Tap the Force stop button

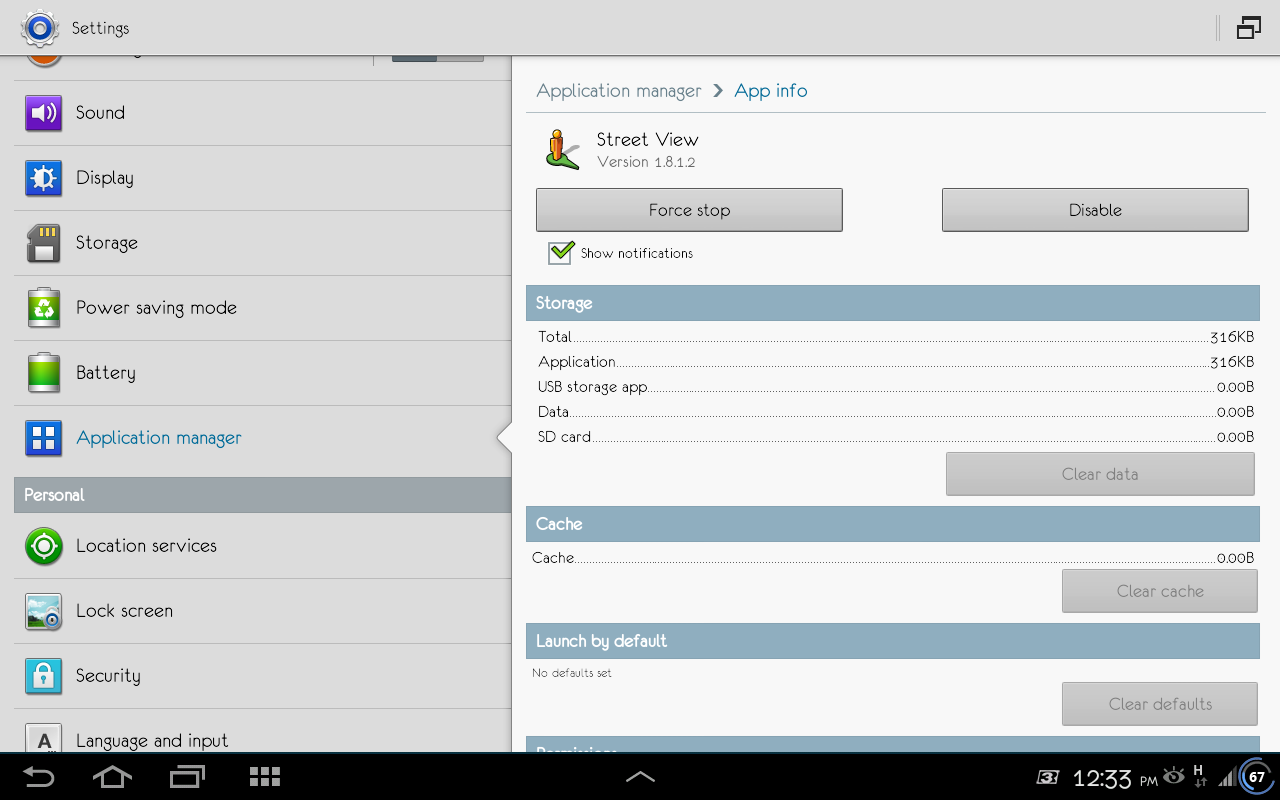click(x=689, y=210)
